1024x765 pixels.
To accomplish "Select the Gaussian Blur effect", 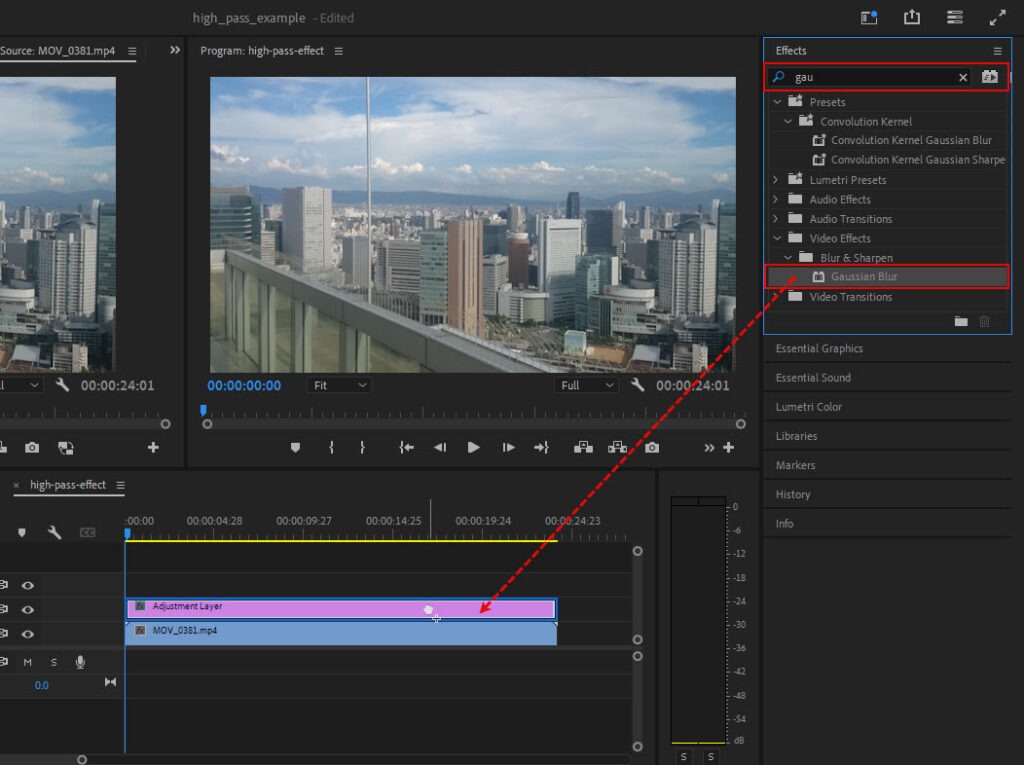I will [x=864, y=277].
